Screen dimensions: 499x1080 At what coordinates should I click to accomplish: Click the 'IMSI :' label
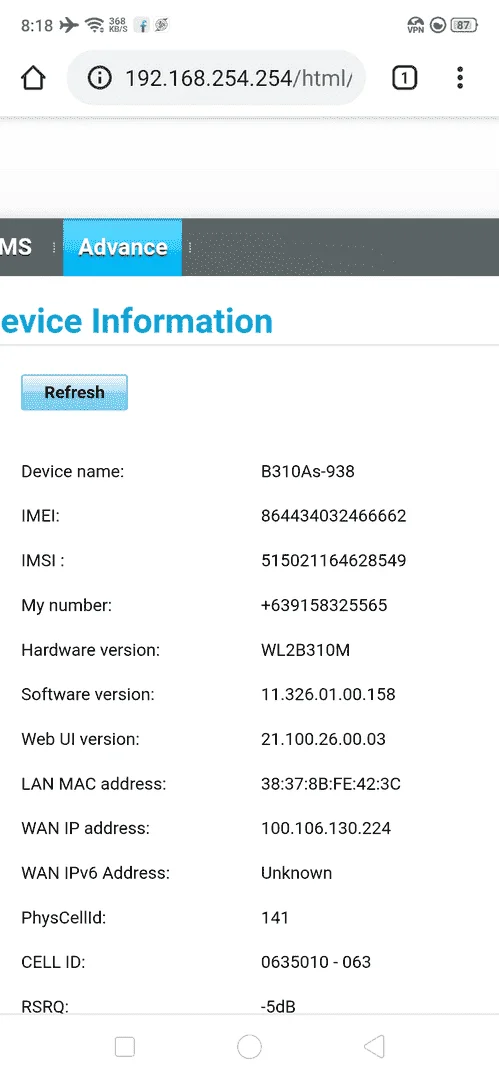click(43, 561)
